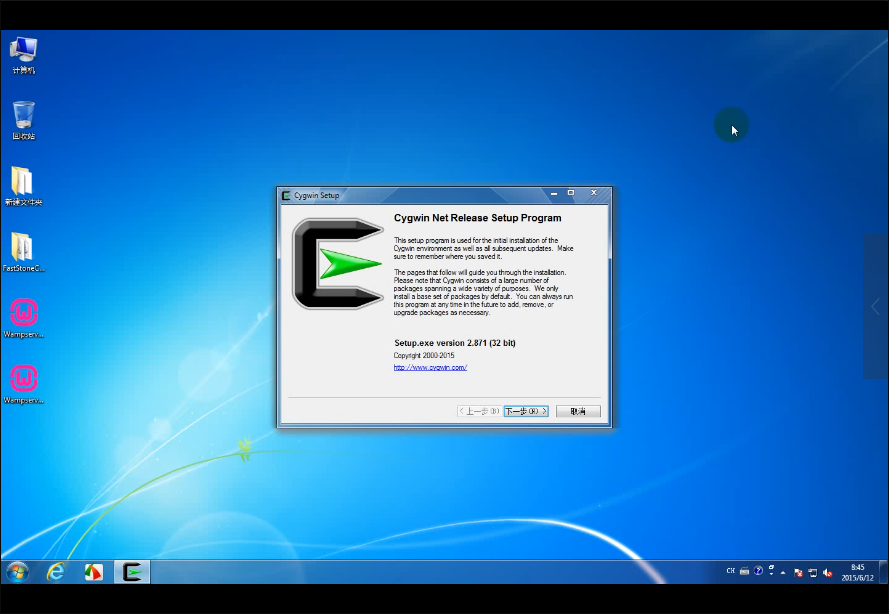Click the Show Desktop strip
This screenshot has width=889, height=614.
coord(883,572)
